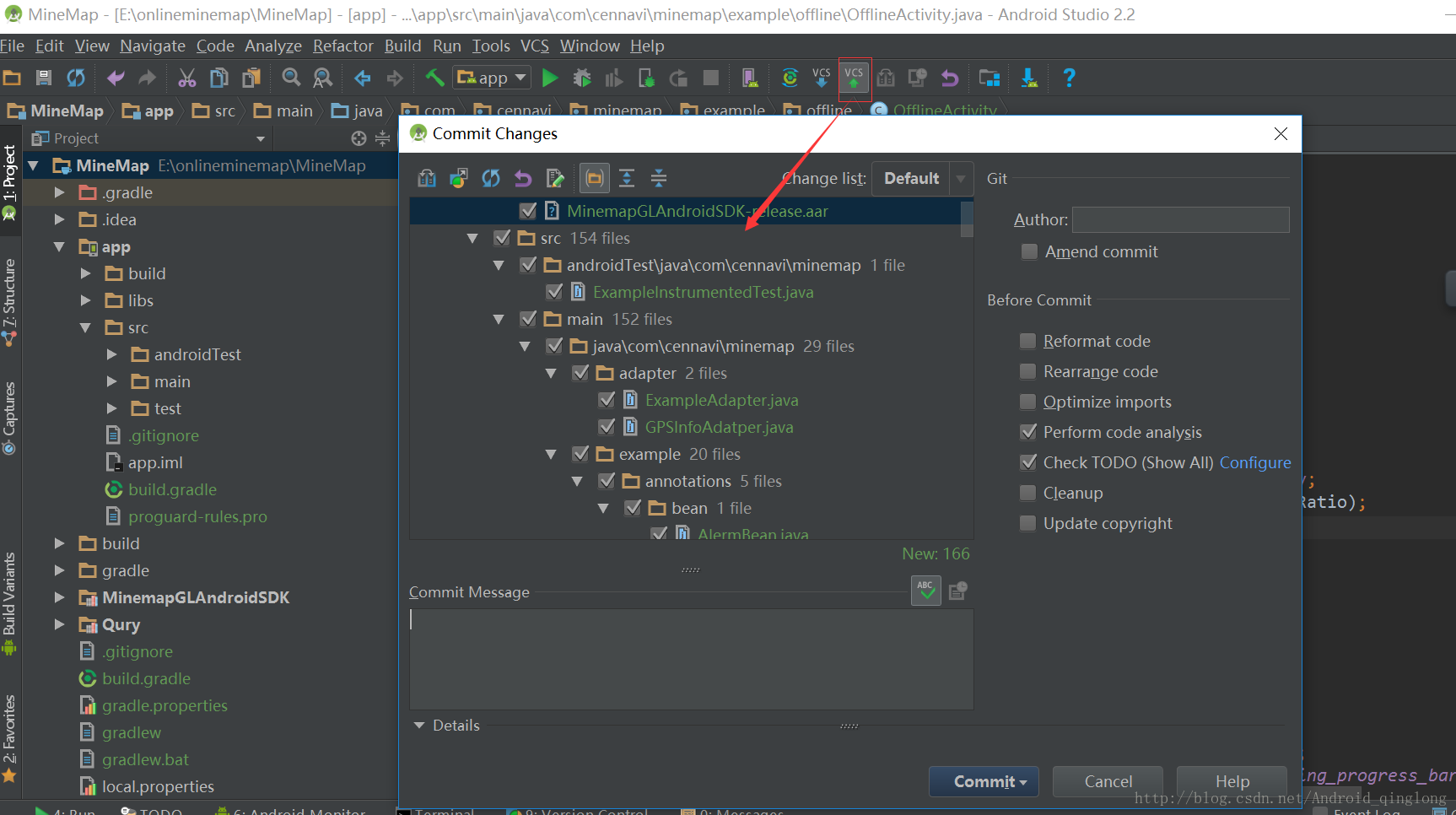Open the Navigate menu
This screenshot has width=1456, height=815.
pyautogui.click(x=153, y=46)
